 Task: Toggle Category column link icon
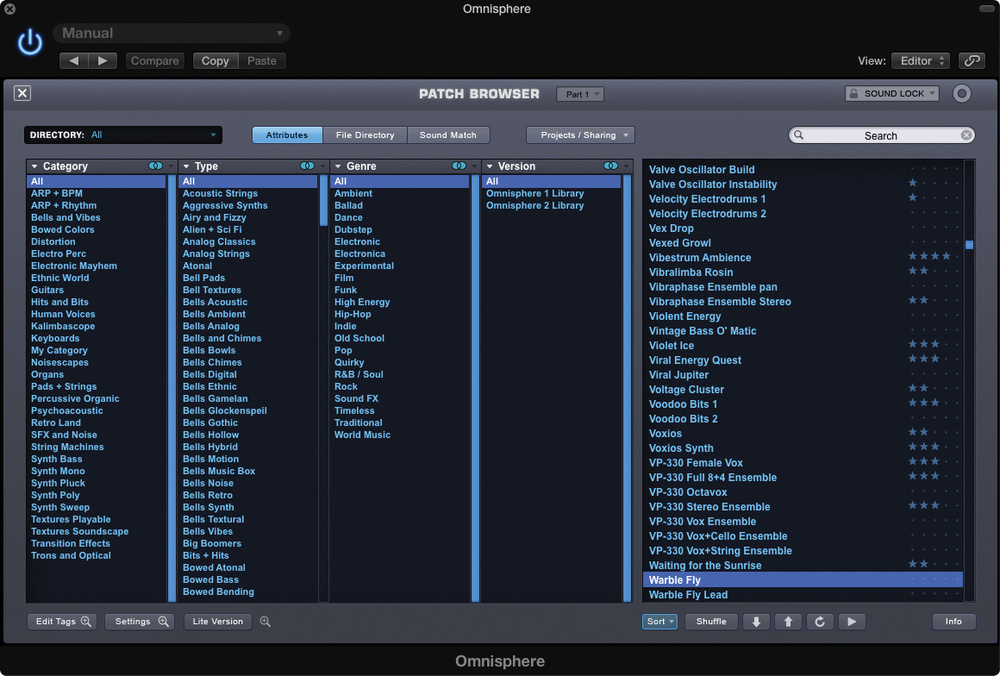click(155, 166)
